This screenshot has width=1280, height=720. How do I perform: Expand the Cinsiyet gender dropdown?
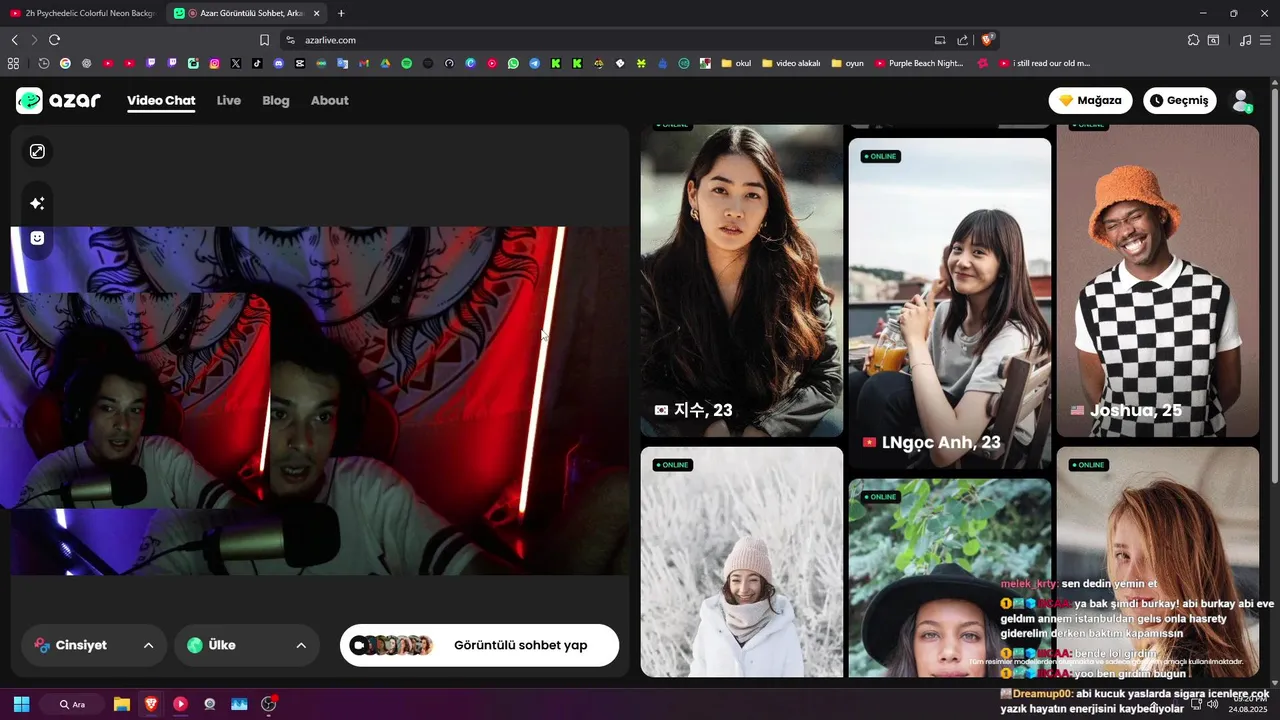[94, 645]
